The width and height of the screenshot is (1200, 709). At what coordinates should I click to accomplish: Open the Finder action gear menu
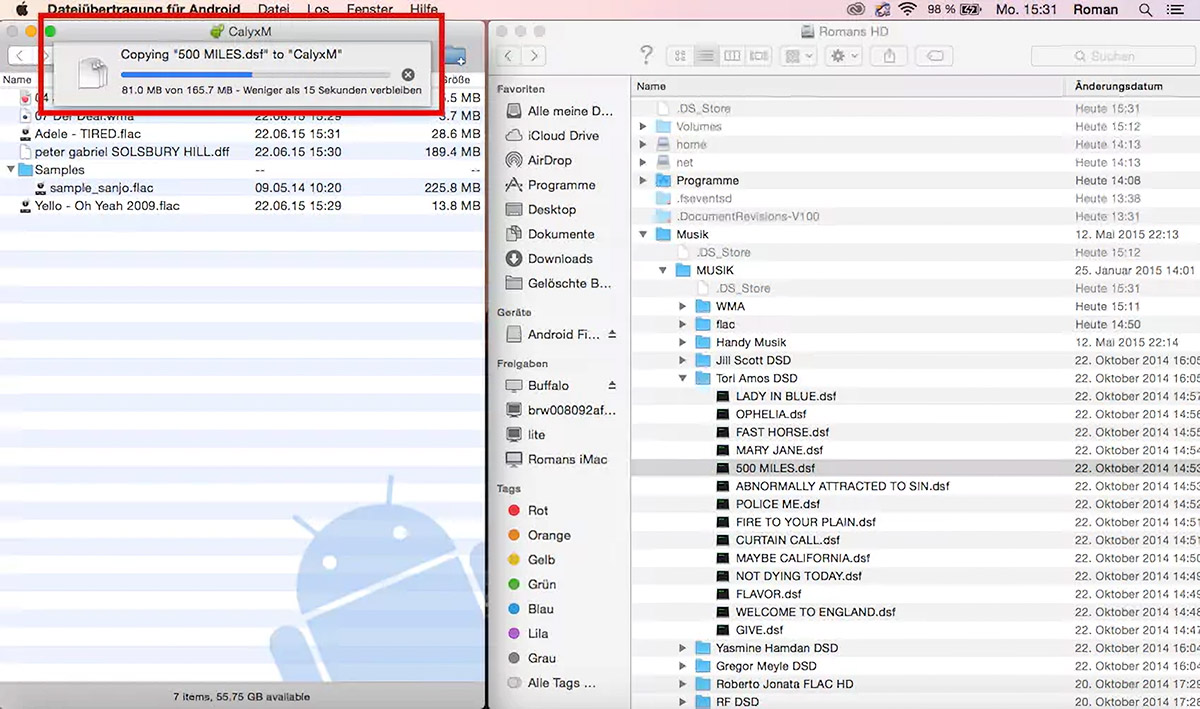[843, 56]
